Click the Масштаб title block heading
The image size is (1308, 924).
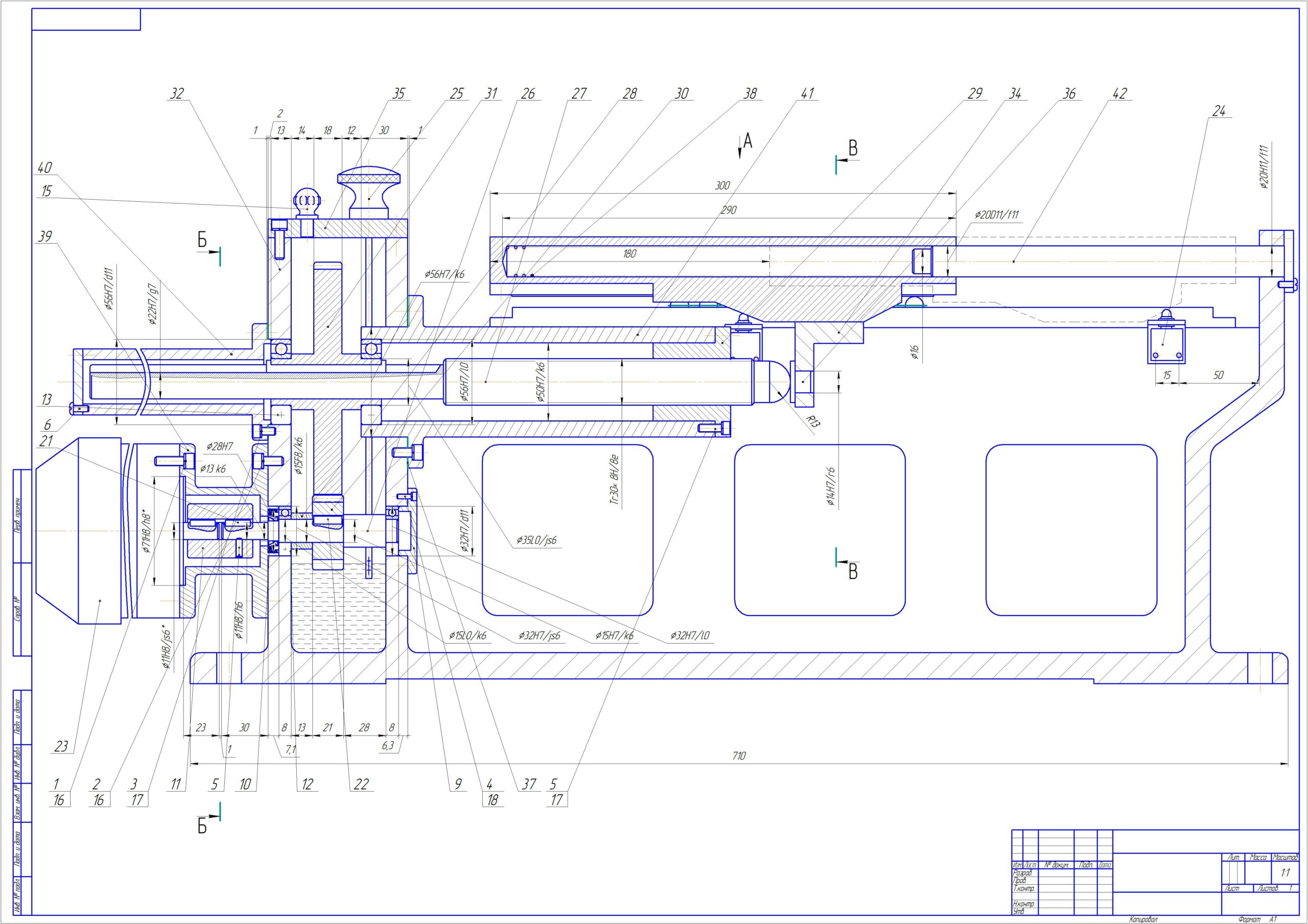[x=1285, y=858]
